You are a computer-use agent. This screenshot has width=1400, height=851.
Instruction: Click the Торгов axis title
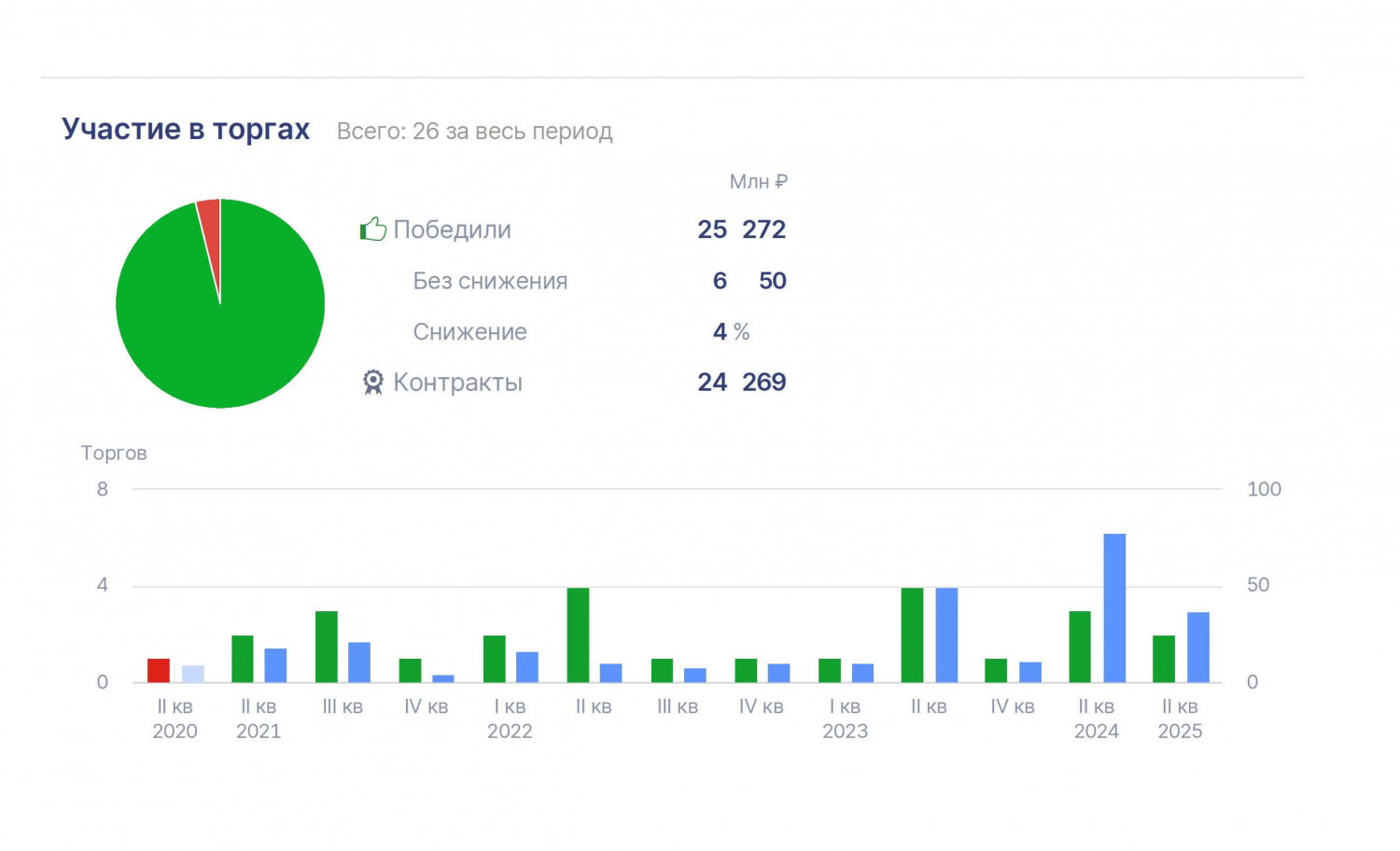[x=114, y=453]
